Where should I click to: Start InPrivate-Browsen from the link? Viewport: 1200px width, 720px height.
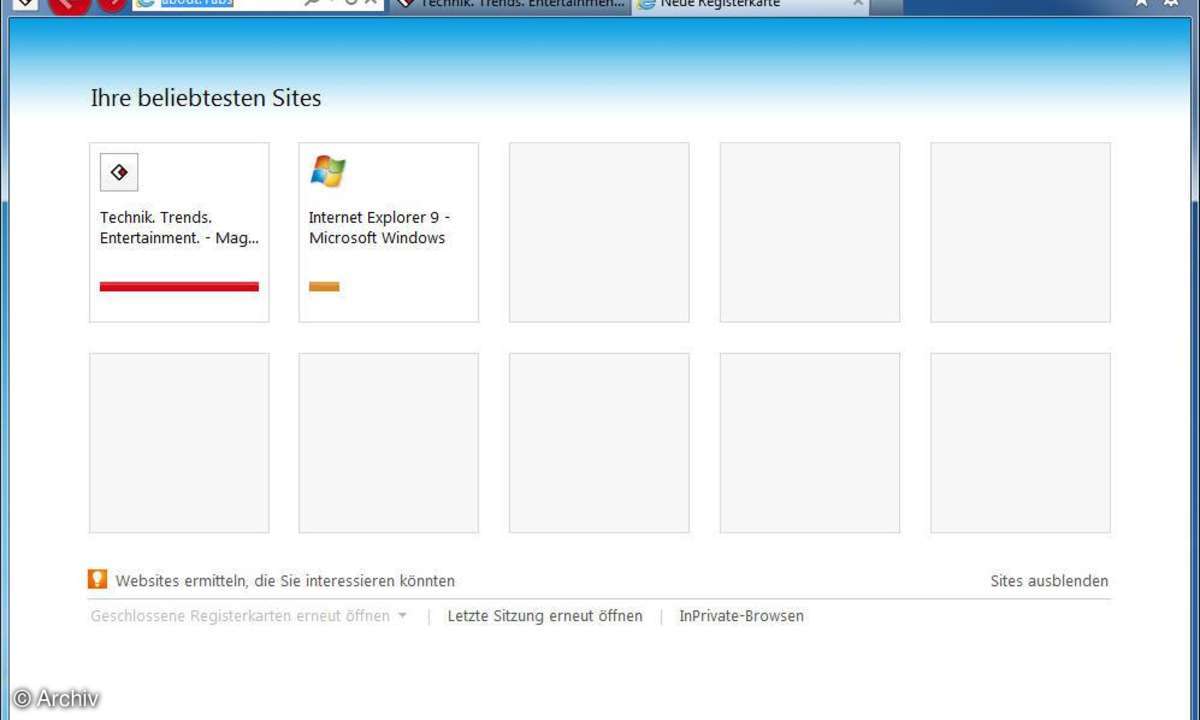point(741,616)
